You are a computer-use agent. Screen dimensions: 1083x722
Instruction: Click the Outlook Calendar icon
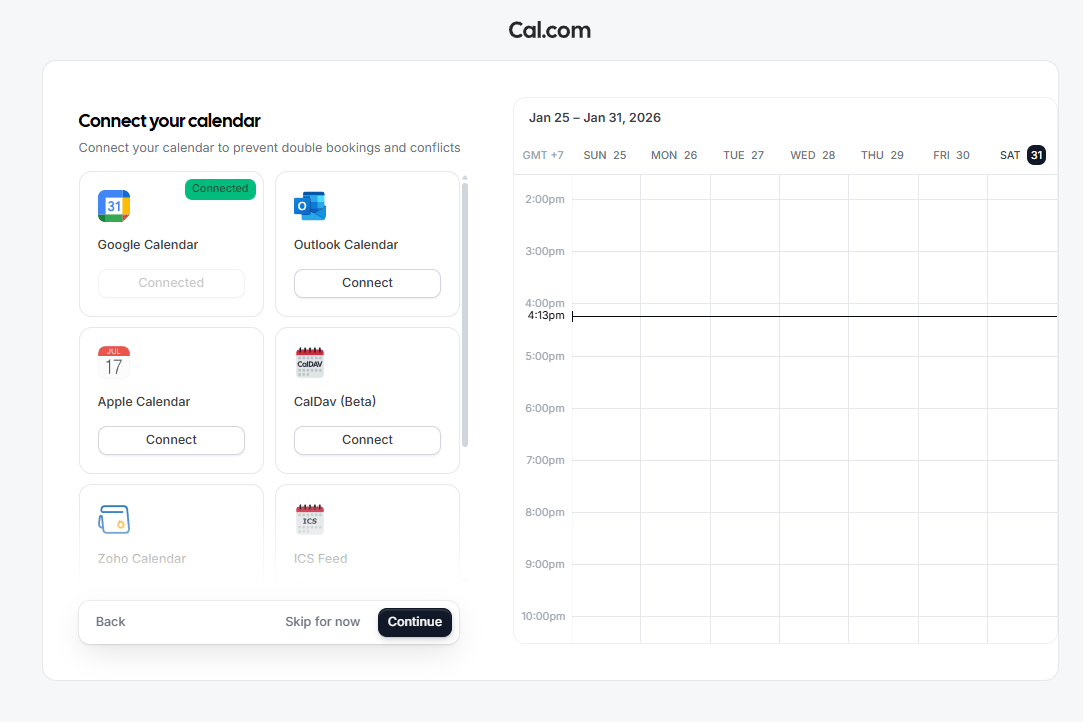point(310,205)
